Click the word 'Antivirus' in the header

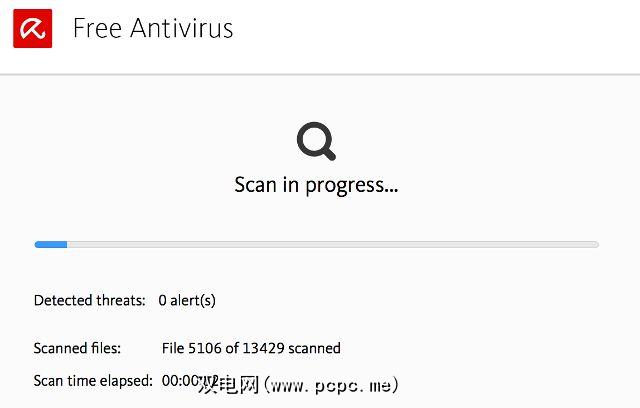[x=180, y=28]
